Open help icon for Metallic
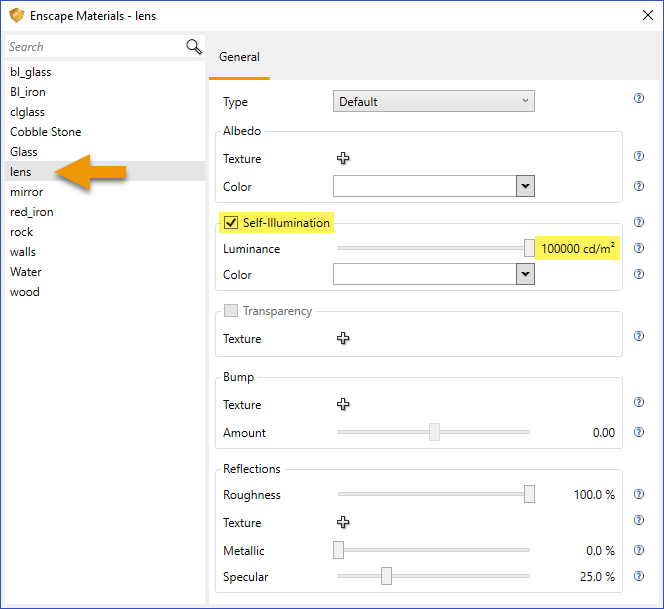Image resolution: width=664 pixels, height=609 pixels. pos(639,550)
